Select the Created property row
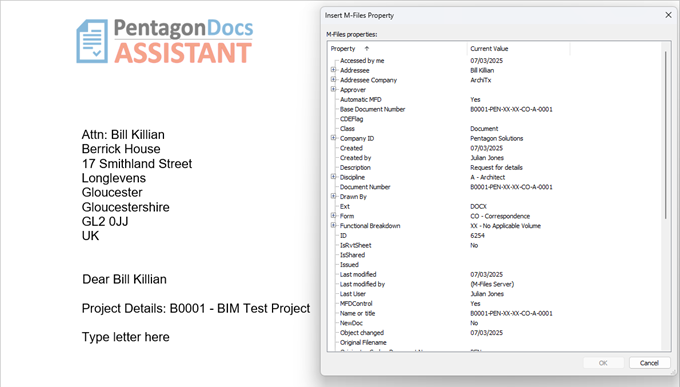The image size is (680, 387). coord(351,148)
